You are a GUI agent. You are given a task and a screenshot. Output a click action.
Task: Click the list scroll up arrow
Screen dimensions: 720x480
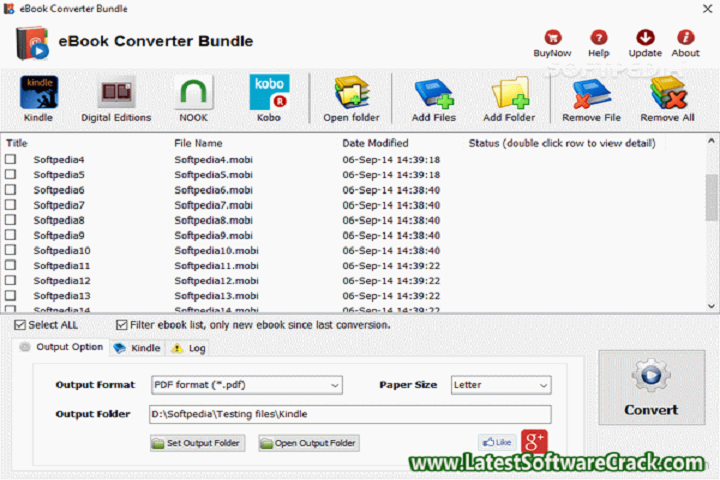(x=711, y=141)
